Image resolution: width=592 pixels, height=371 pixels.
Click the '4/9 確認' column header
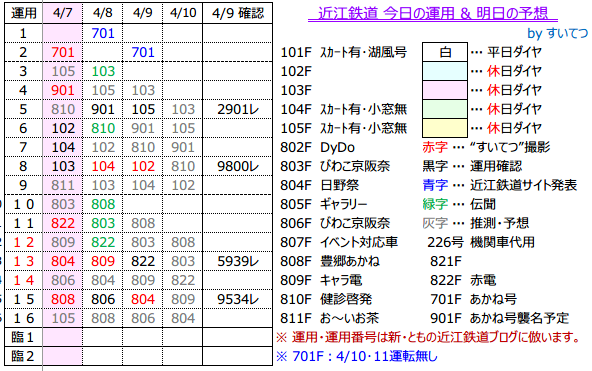(237, 13)
